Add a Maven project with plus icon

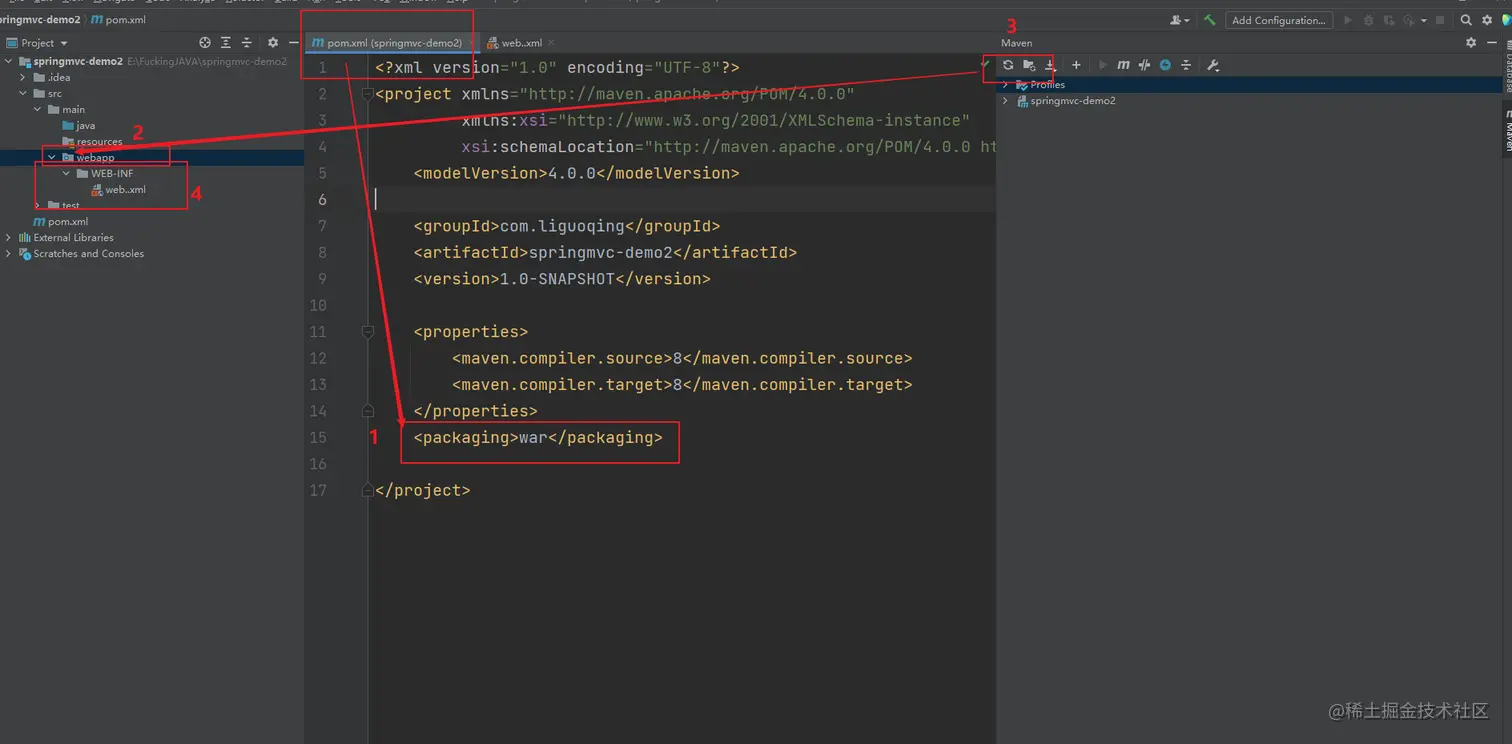pyautogui.click(x=1076, y=65)
